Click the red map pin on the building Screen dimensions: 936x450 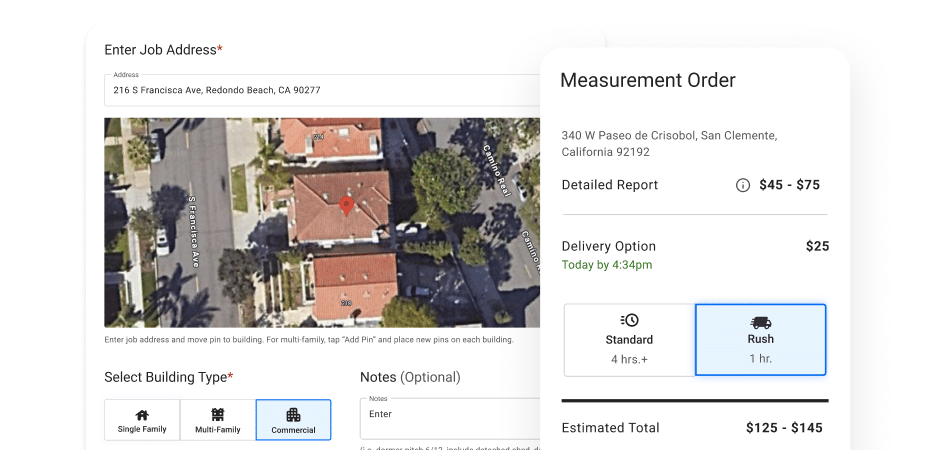tap(346, 206)
